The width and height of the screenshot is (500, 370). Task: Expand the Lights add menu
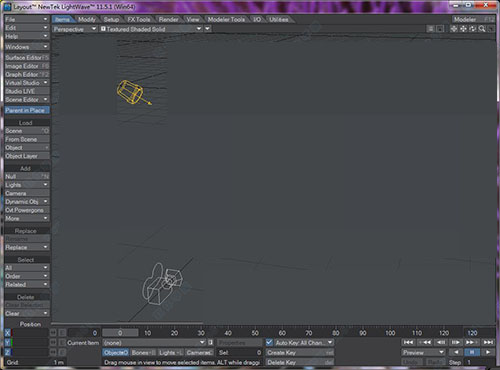click(x=27, y=185)
